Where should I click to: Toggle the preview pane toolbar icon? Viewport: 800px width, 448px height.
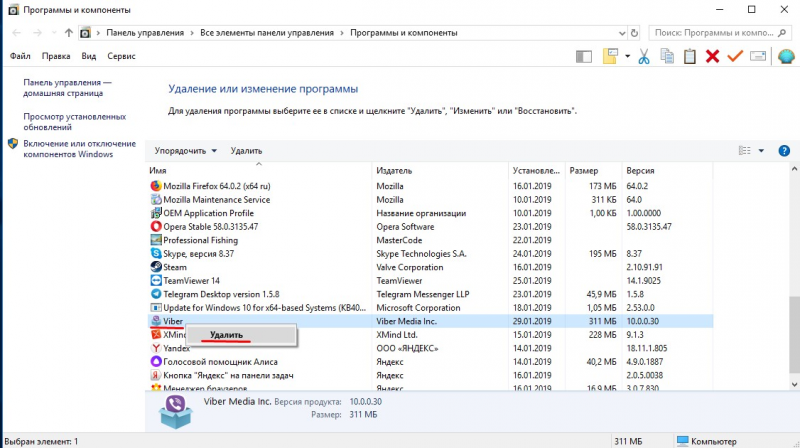pos(584,56)
